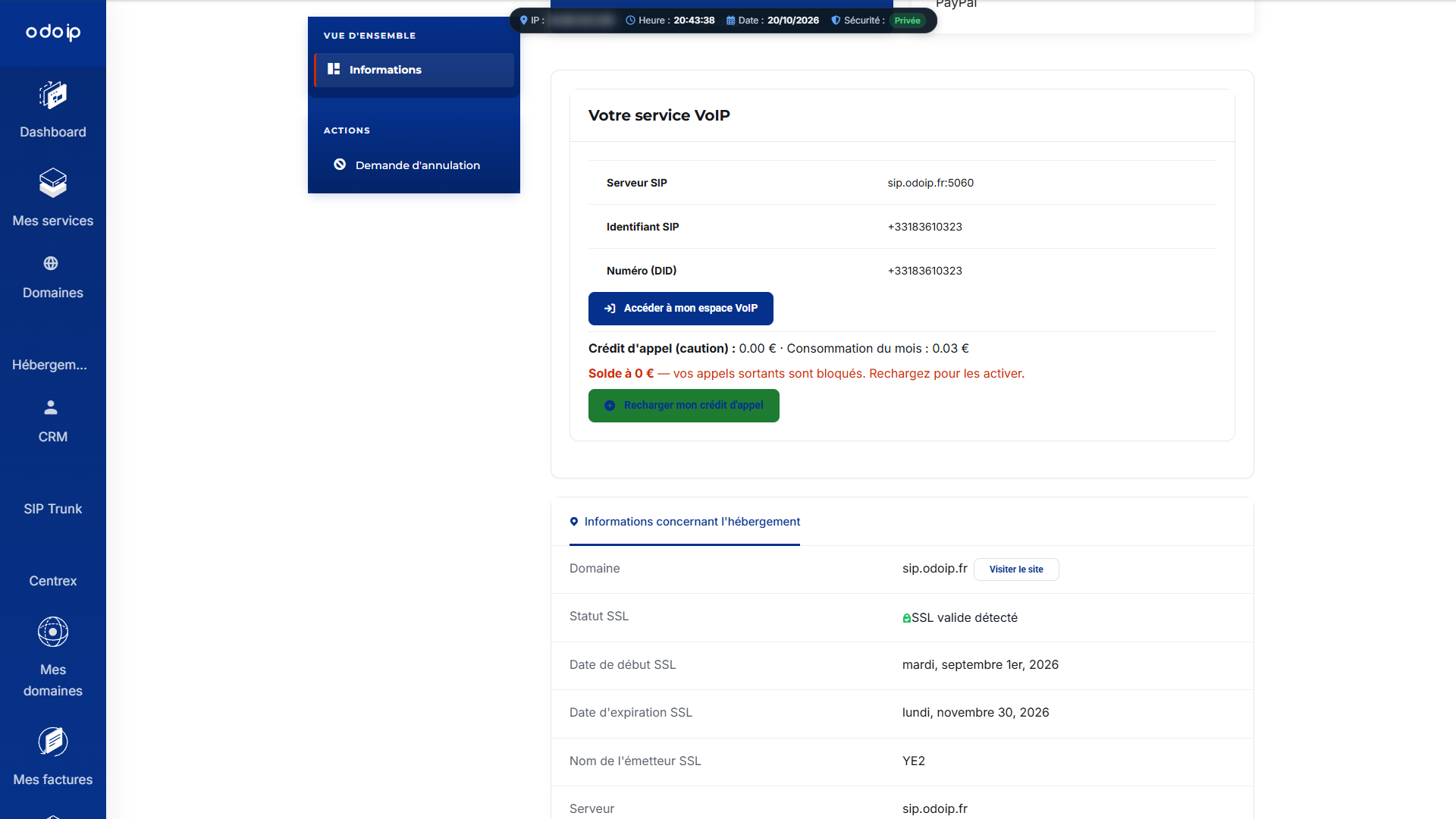Click the green SSL padlock icon
Viewport: 1456px width, 819px height.
point(906,619)
